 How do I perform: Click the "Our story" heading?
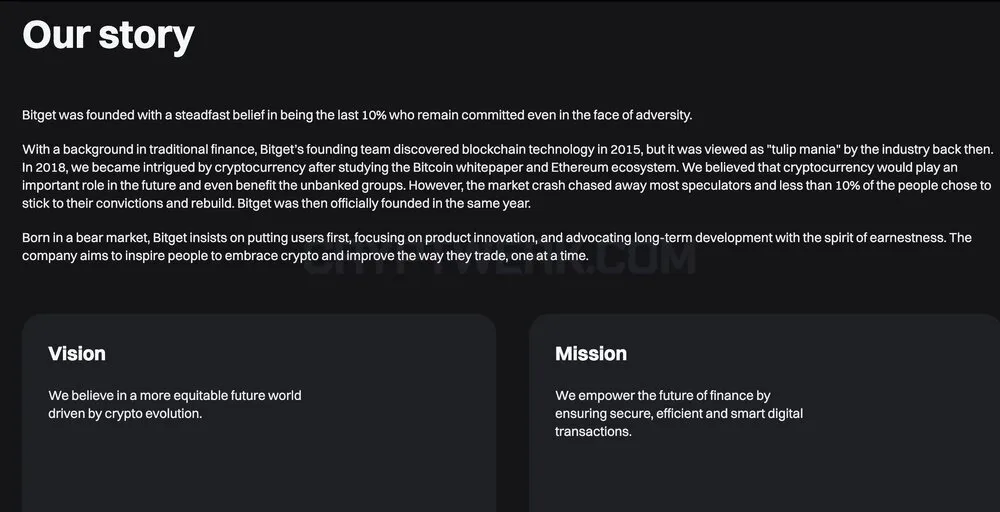(108, 36)
